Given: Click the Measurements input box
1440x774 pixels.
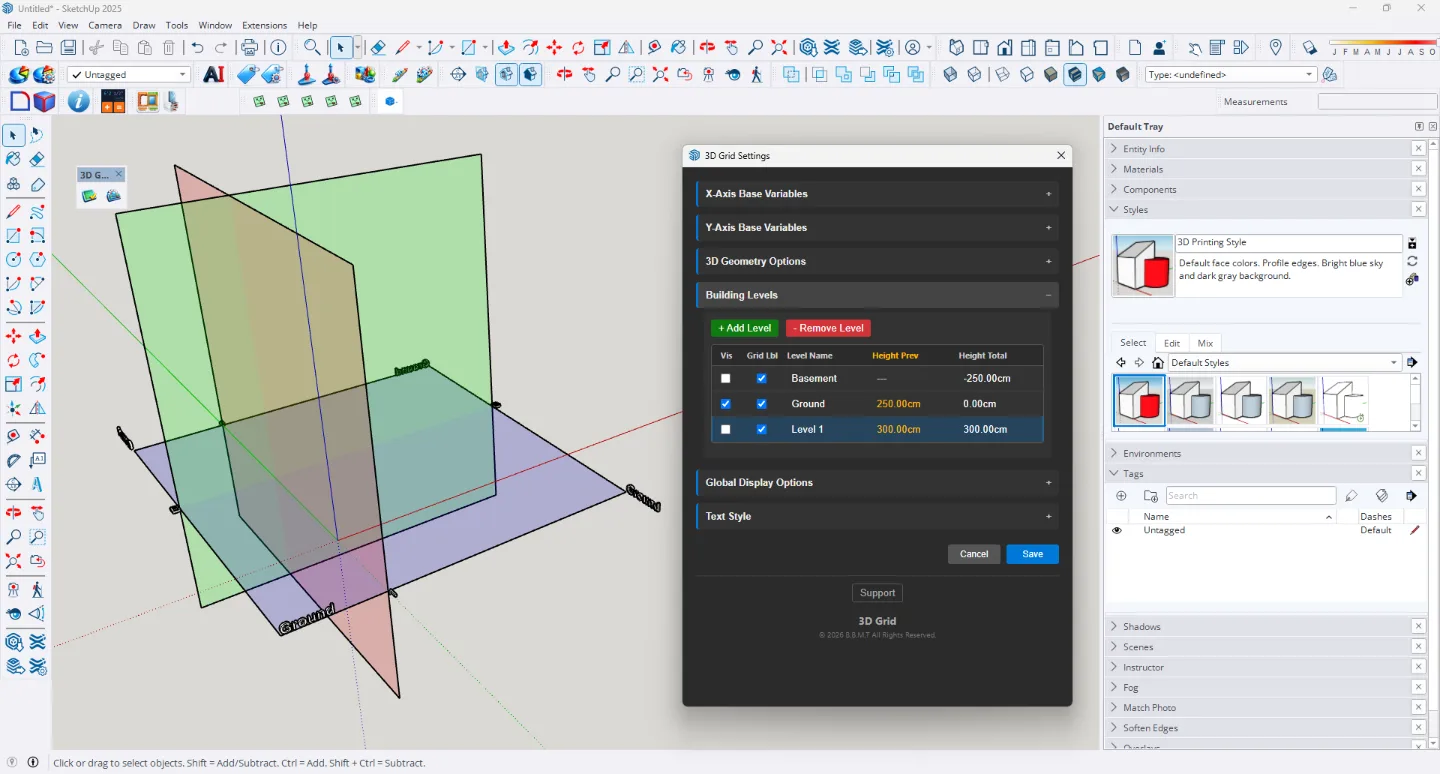Looking at the screenshot, I should pos(1377,102).
